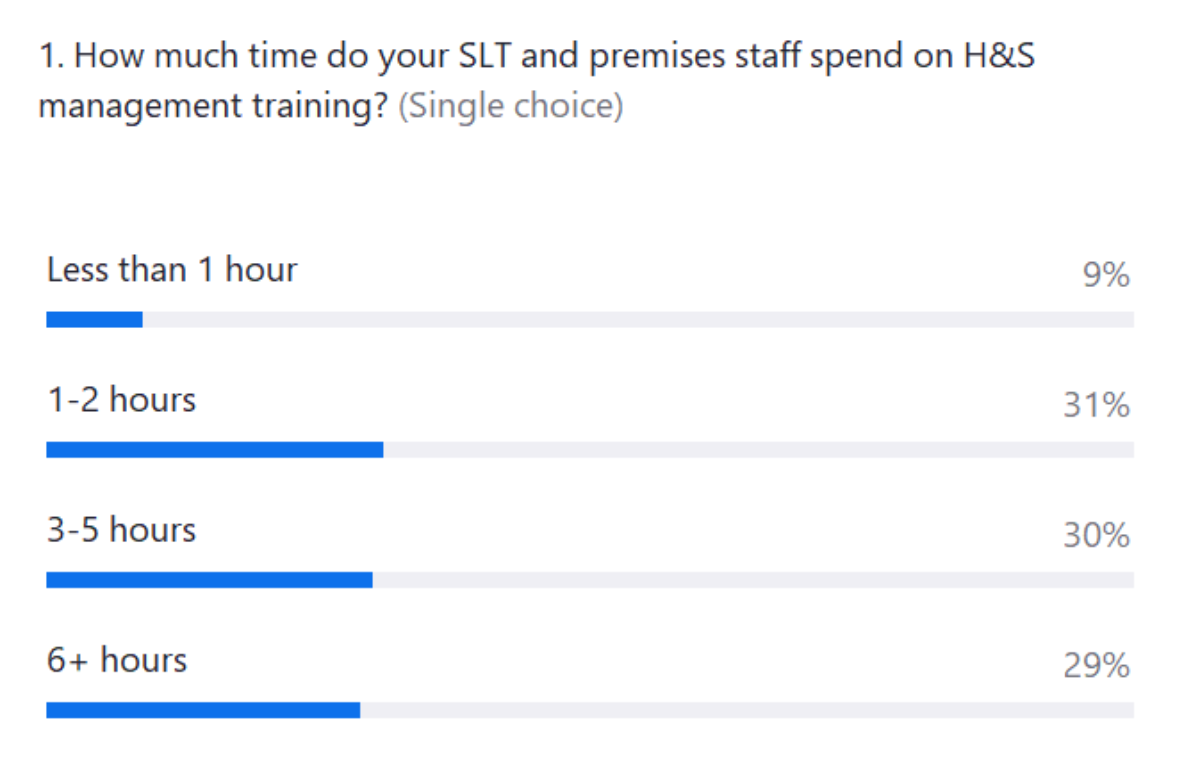Image resolution: width=1200 pixels, height=774 pixels.
Task: Click the question number "1." at the start
Action: 52,57
